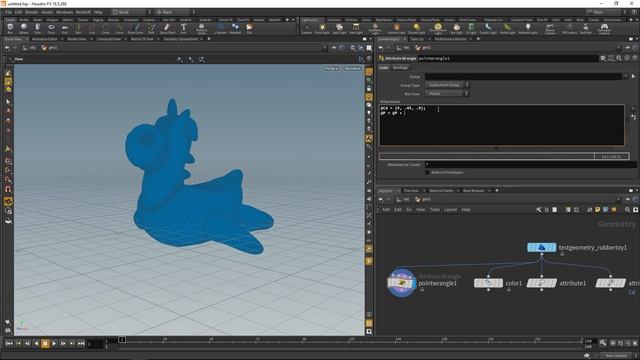Select the File shelf tool
The width and height of the screenshot is (640, 360).
point(249,29)
